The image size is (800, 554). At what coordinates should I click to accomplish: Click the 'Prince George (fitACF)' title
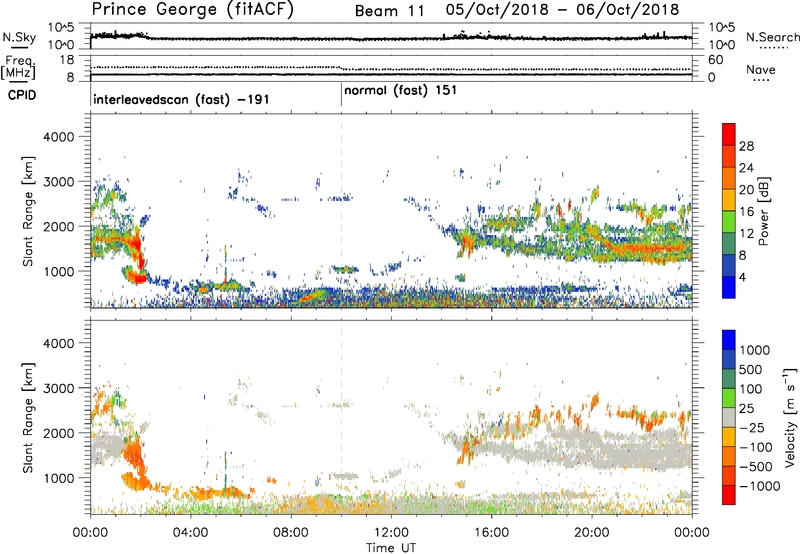click(192, 10)
